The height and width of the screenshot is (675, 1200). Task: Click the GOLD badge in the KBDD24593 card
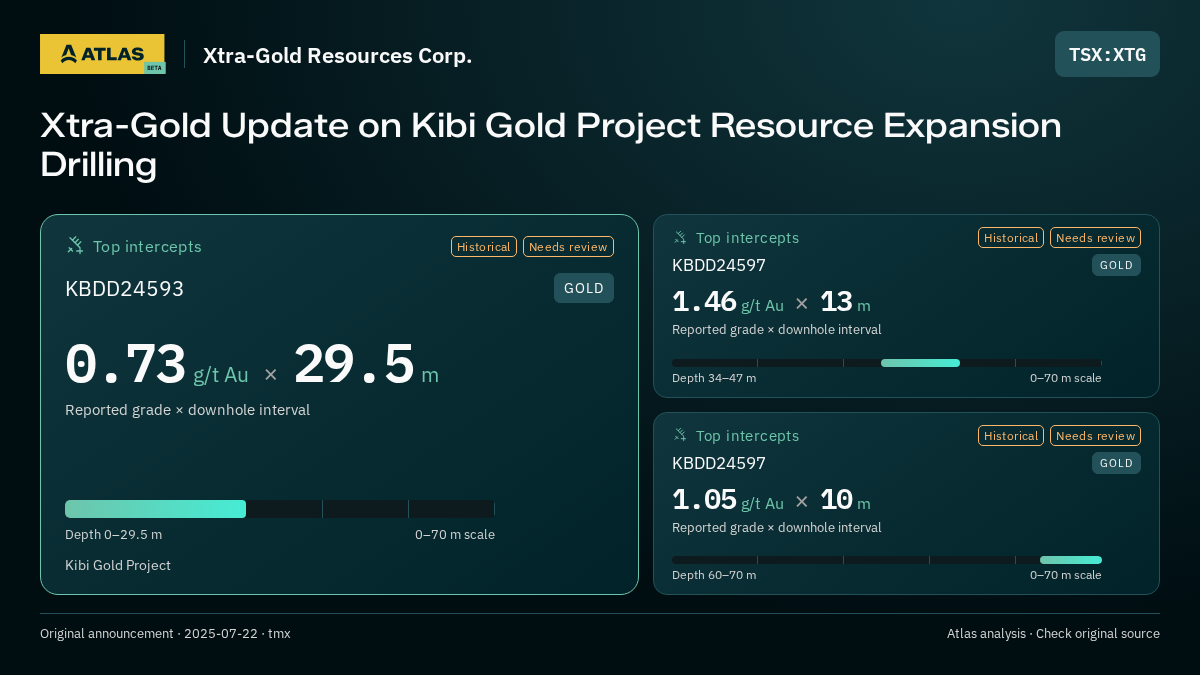[584, 288]
